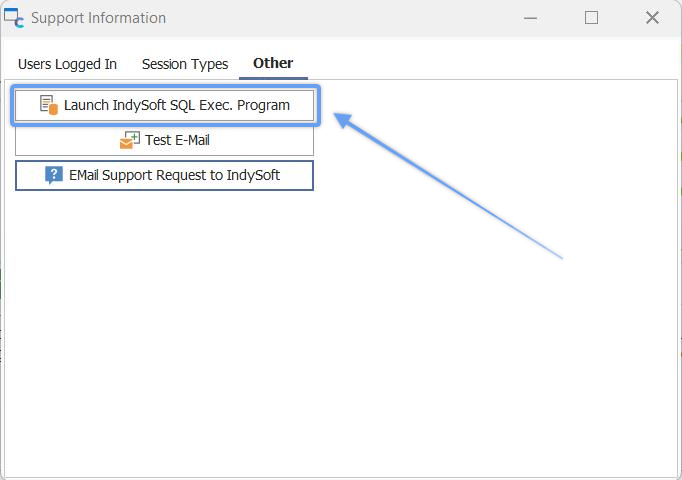Viewport: 682px width, 480px height.
Task: Launch IndySoft SQL Exec. Program button
Action: click(x=164, y=105)
